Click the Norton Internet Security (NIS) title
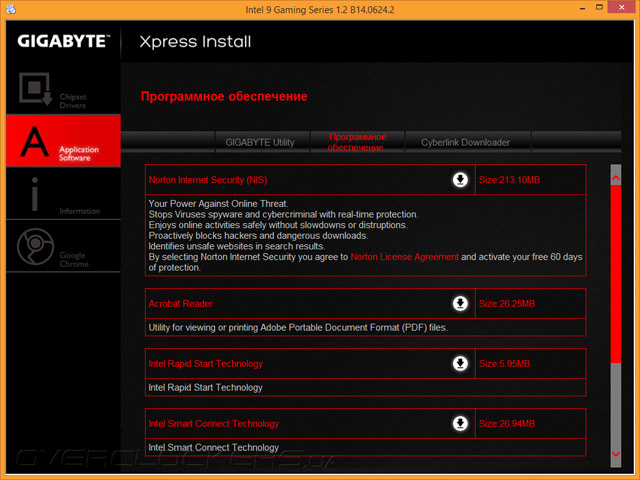640x480 pixels. [x=208, y=180]
